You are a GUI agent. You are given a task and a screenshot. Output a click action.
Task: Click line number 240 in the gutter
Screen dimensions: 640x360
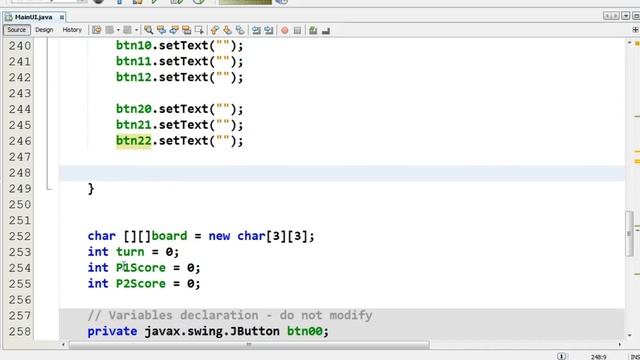[20, 46]
